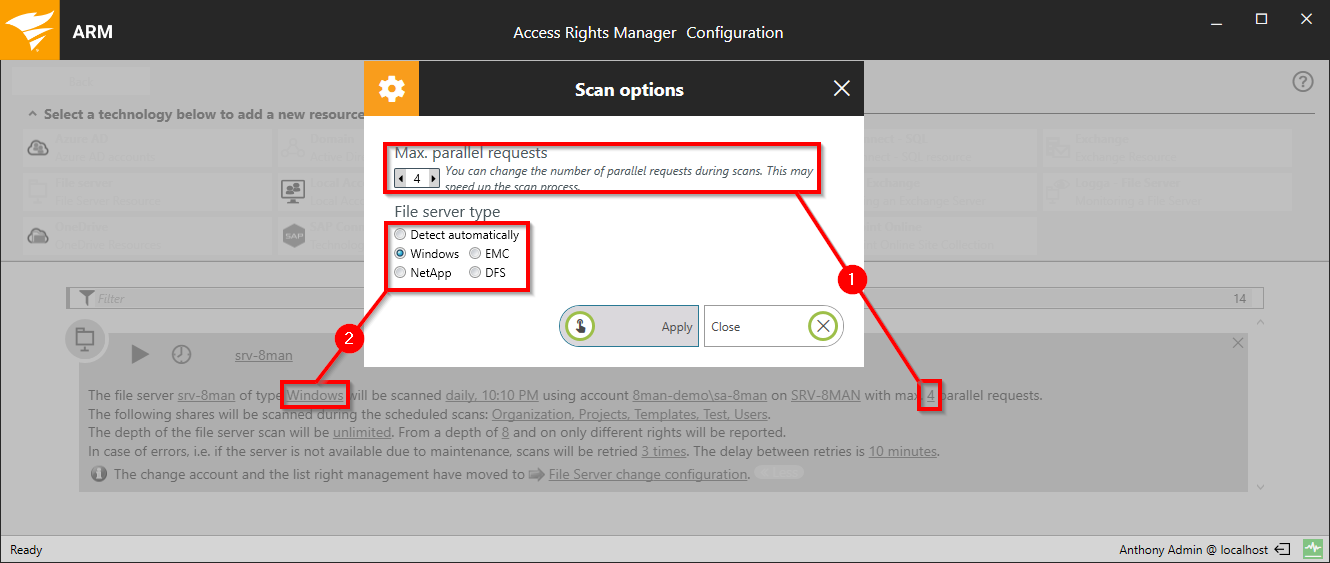Select the Windows file server type
The height and width of the screenshot is (563, 1330).
coord(400,254)
